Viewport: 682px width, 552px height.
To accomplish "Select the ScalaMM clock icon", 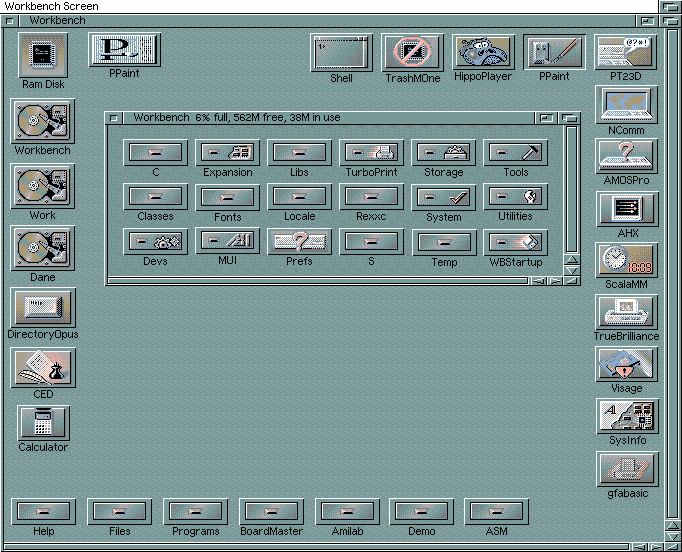I will [x=626, y=260].
